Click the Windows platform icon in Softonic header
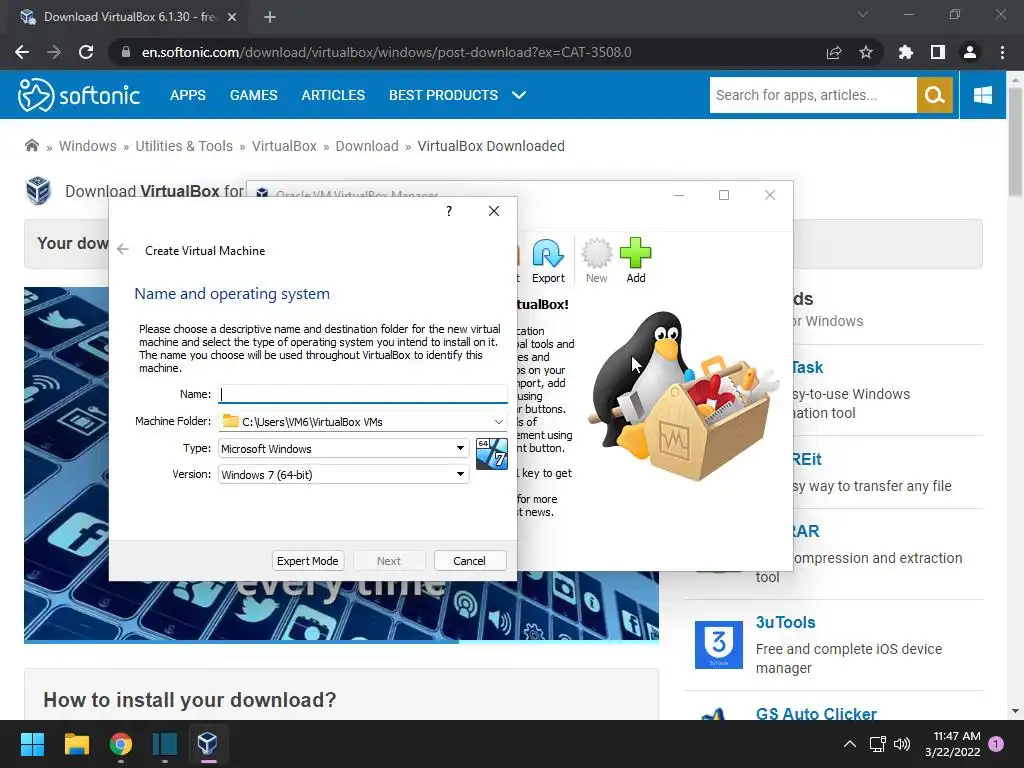 tap(982, 95)
